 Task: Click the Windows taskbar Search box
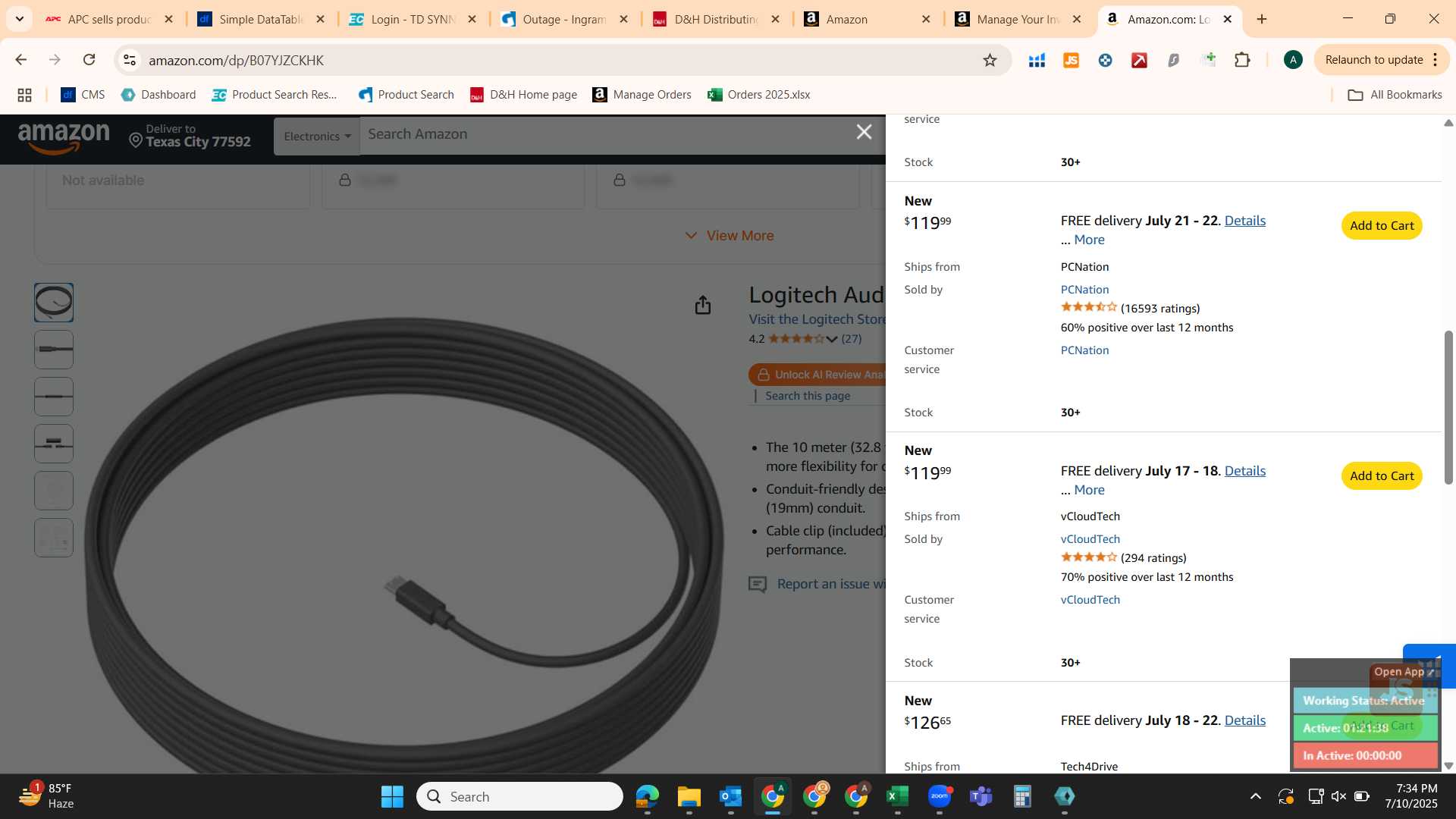pos(519,796)
